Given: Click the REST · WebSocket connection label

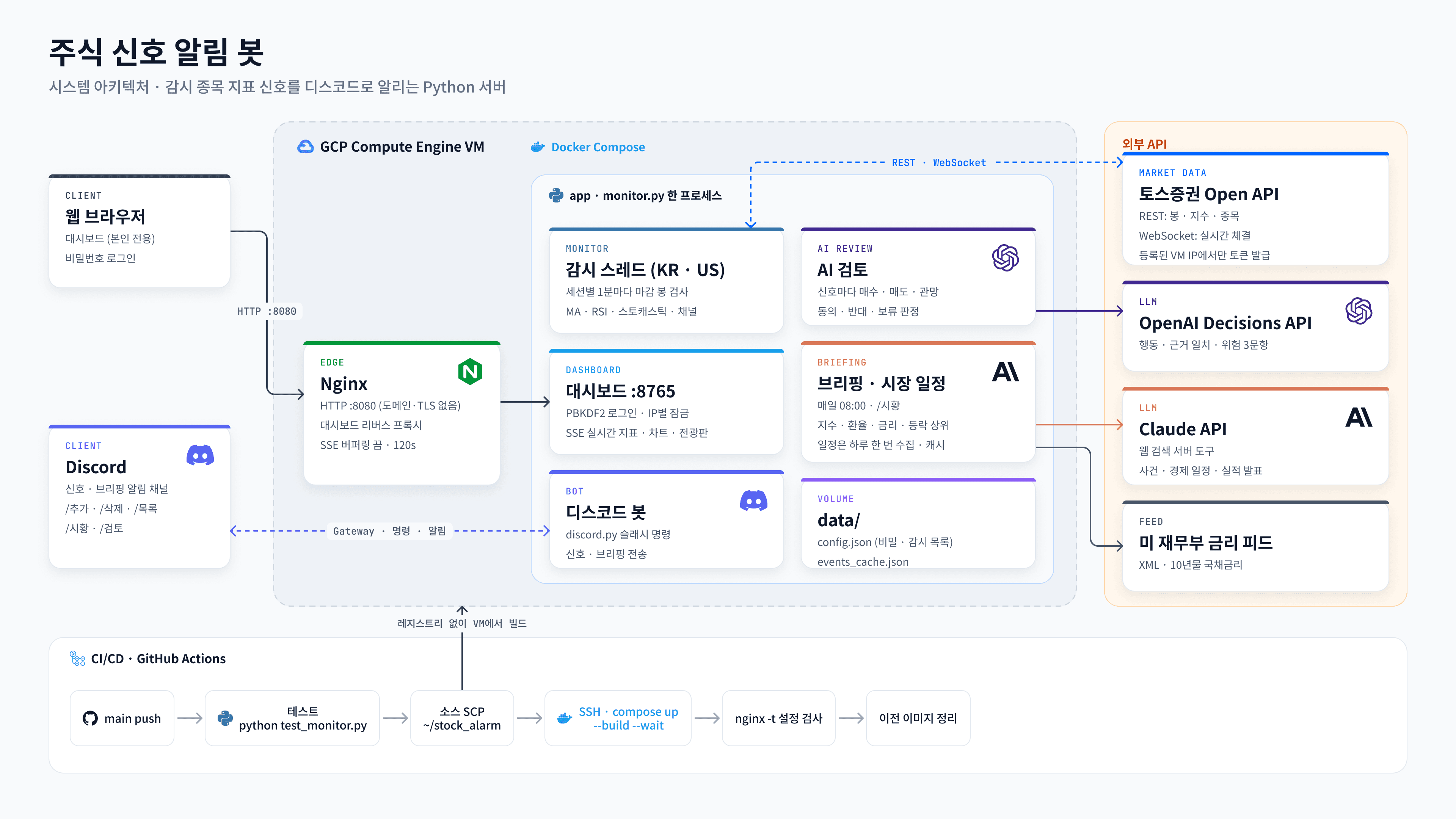Looking at the screenshot, I should 939,163.
